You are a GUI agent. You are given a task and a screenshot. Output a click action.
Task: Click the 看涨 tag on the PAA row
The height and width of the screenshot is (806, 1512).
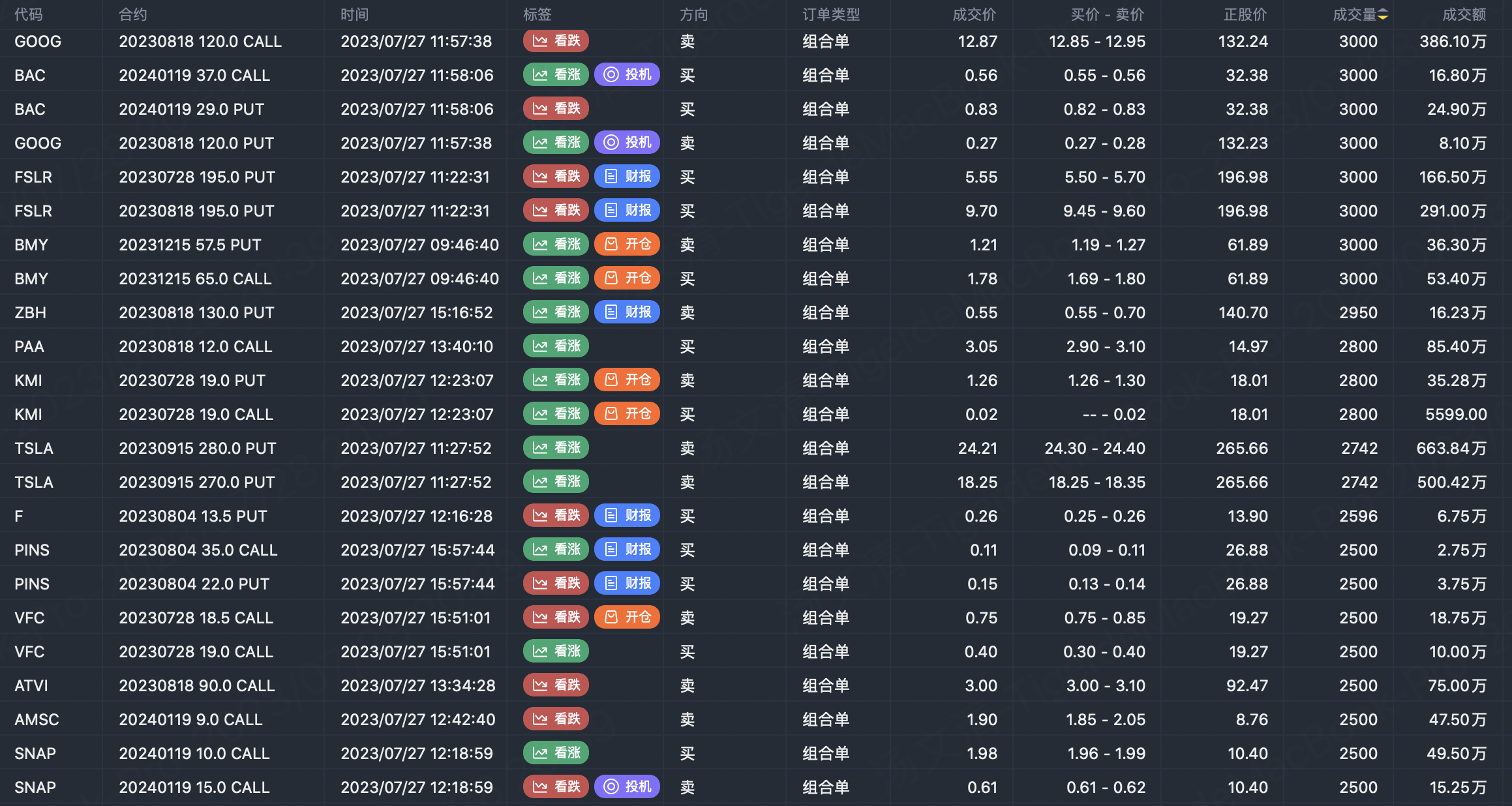(x=556, y=346)
